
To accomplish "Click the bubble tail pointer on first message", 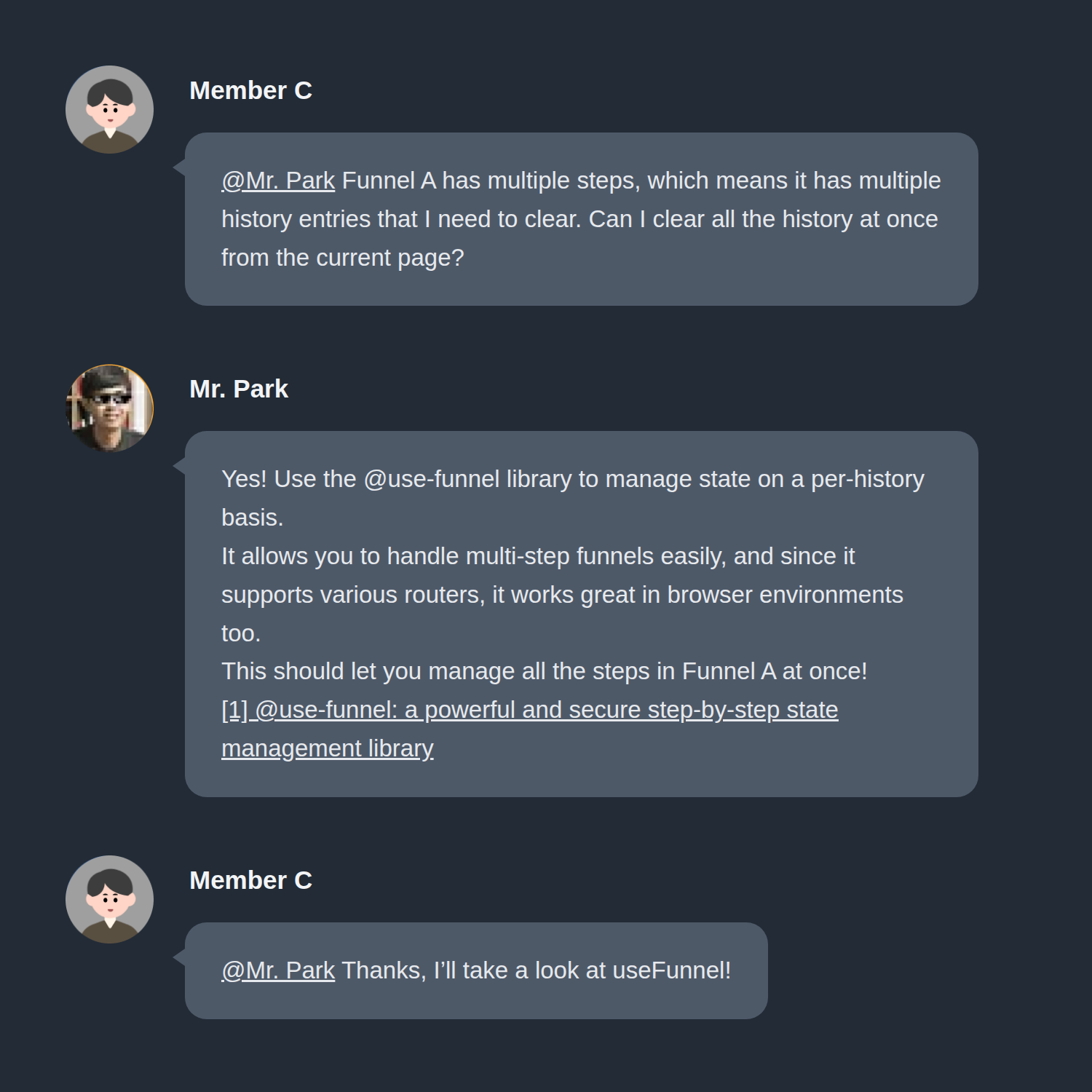I will point(179,168).
